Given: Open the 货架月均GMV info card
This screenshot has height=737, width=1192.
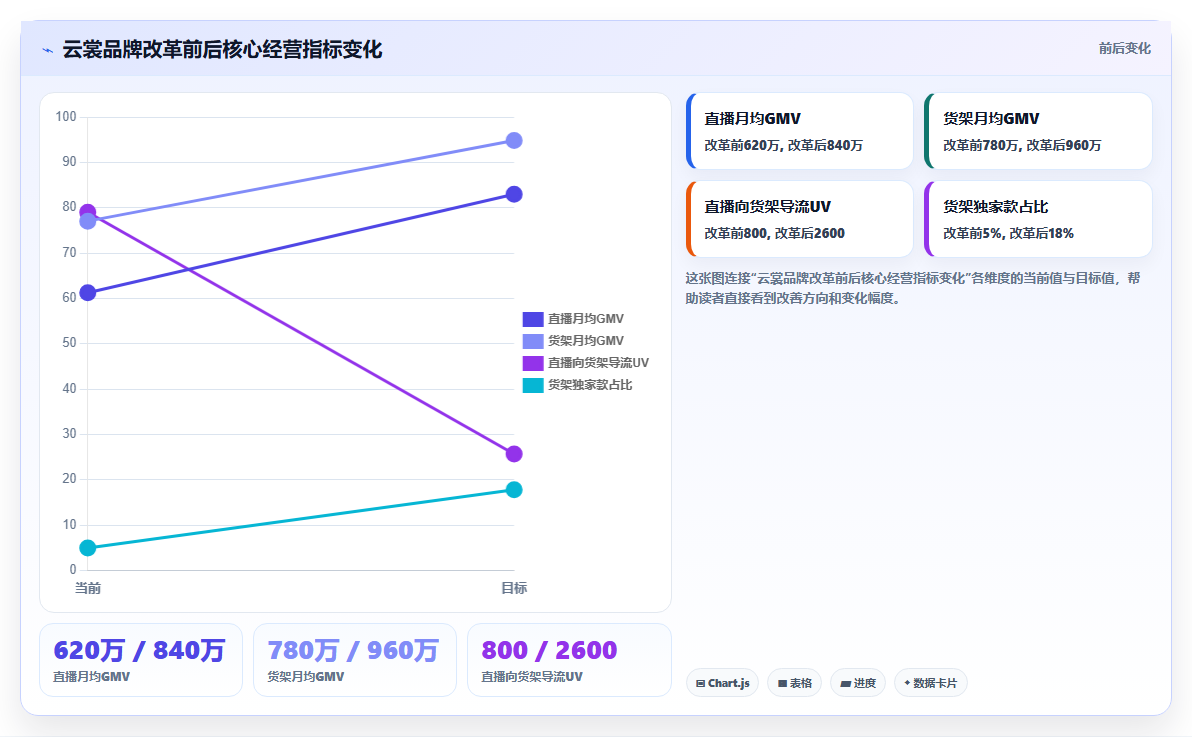Looking at the screenshot, I should (x=1038, y=131).
